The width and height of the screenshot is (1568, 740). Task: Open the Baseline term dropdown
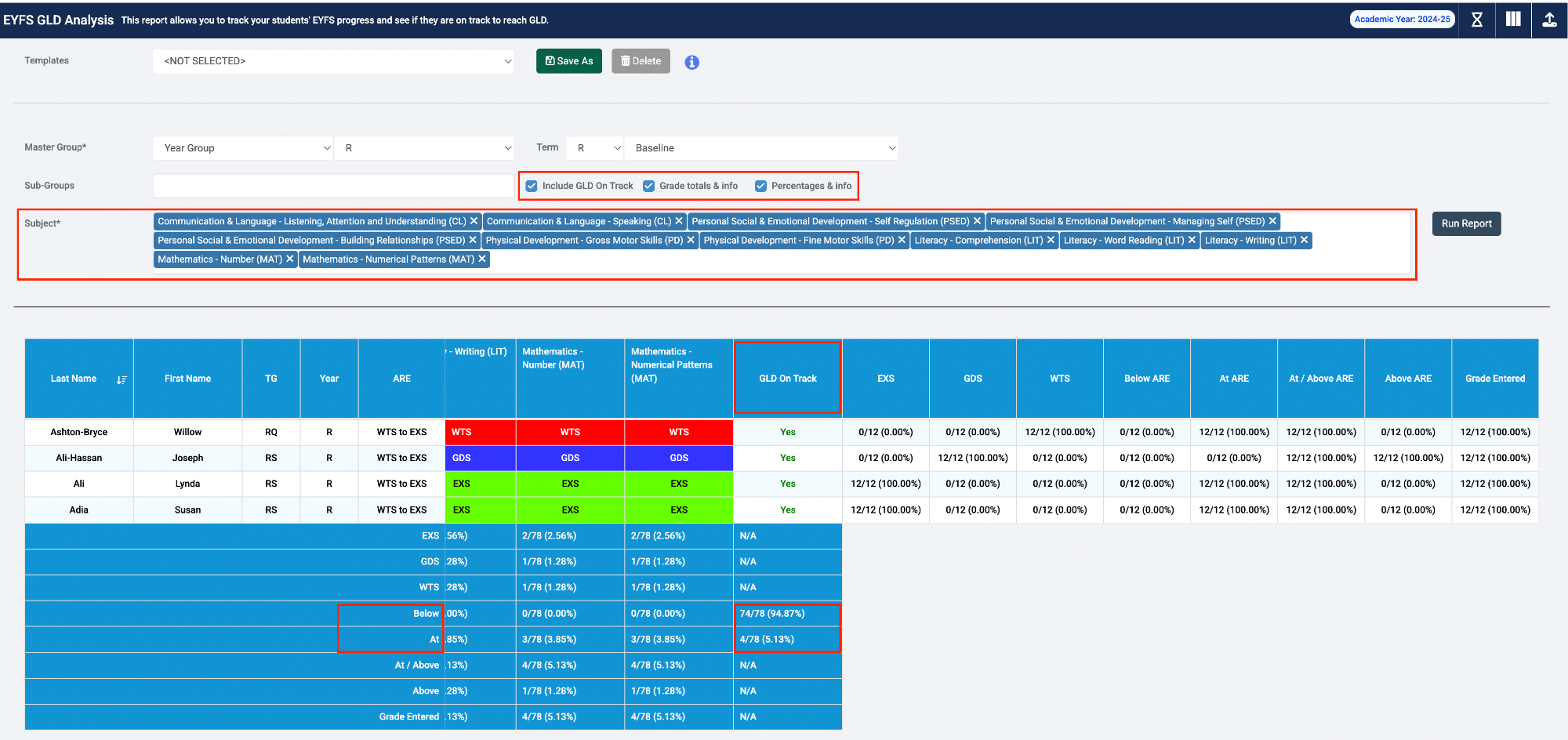coord(761,148)
